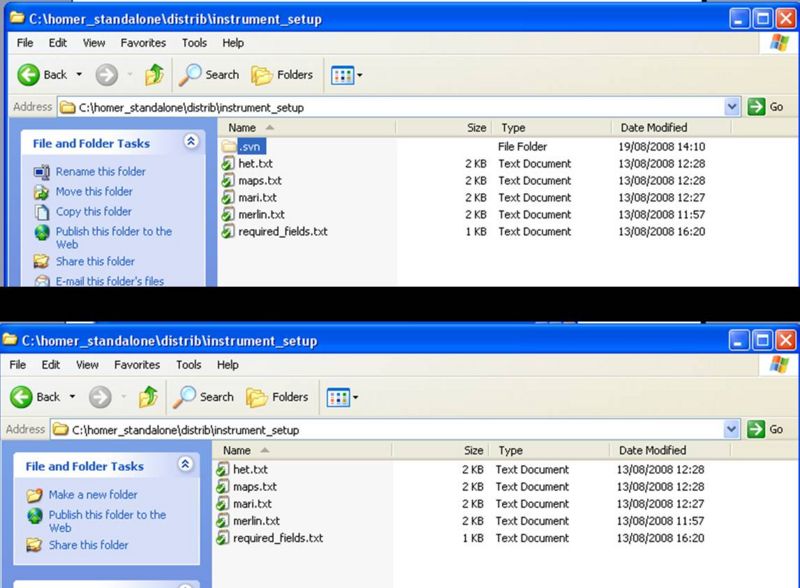Click the 'Make a new folder' link
Screen dimensions: 800x588
tap(93, 495)
